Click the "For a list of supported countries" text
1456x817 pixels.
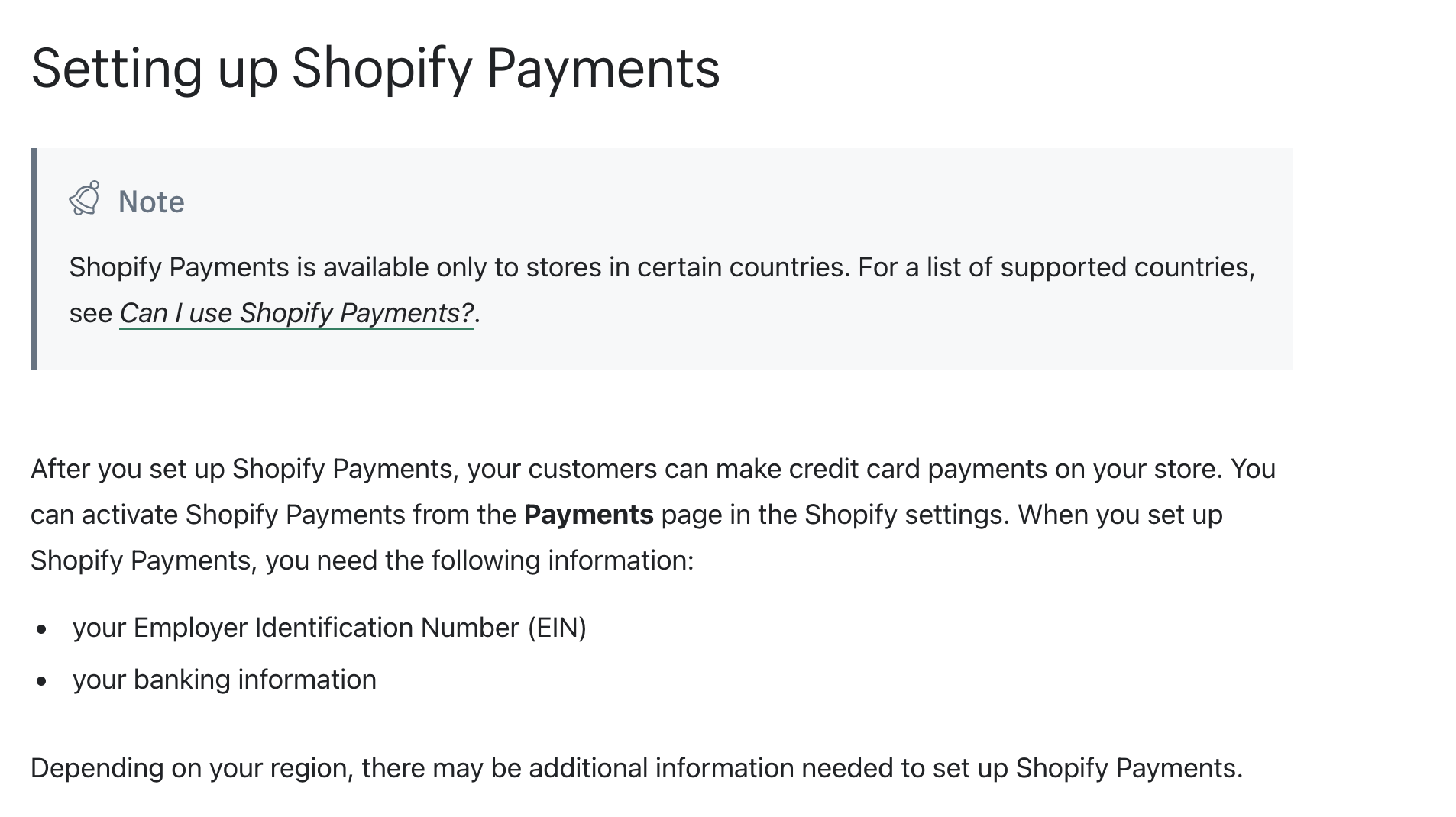1056,267
